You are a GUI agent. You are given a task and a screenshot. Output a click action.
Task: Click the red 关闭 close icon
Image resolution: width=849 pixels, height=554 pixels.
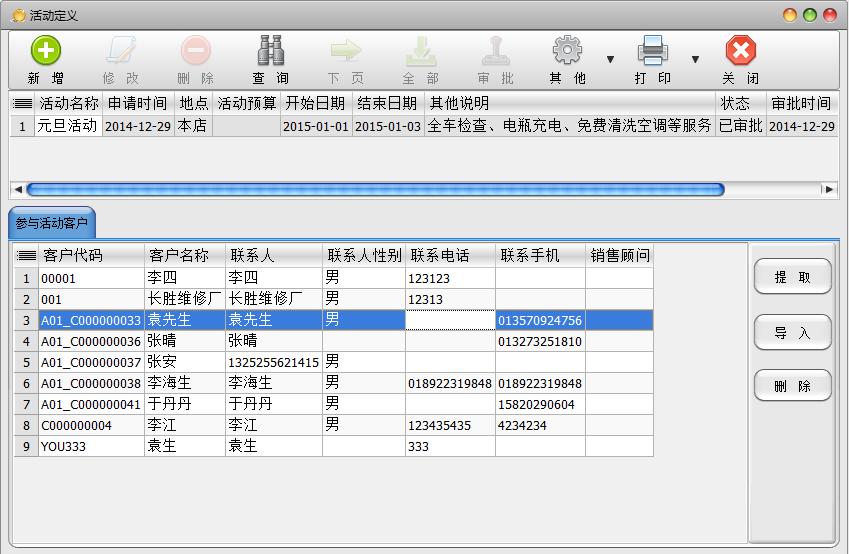(x=740, y=51)
